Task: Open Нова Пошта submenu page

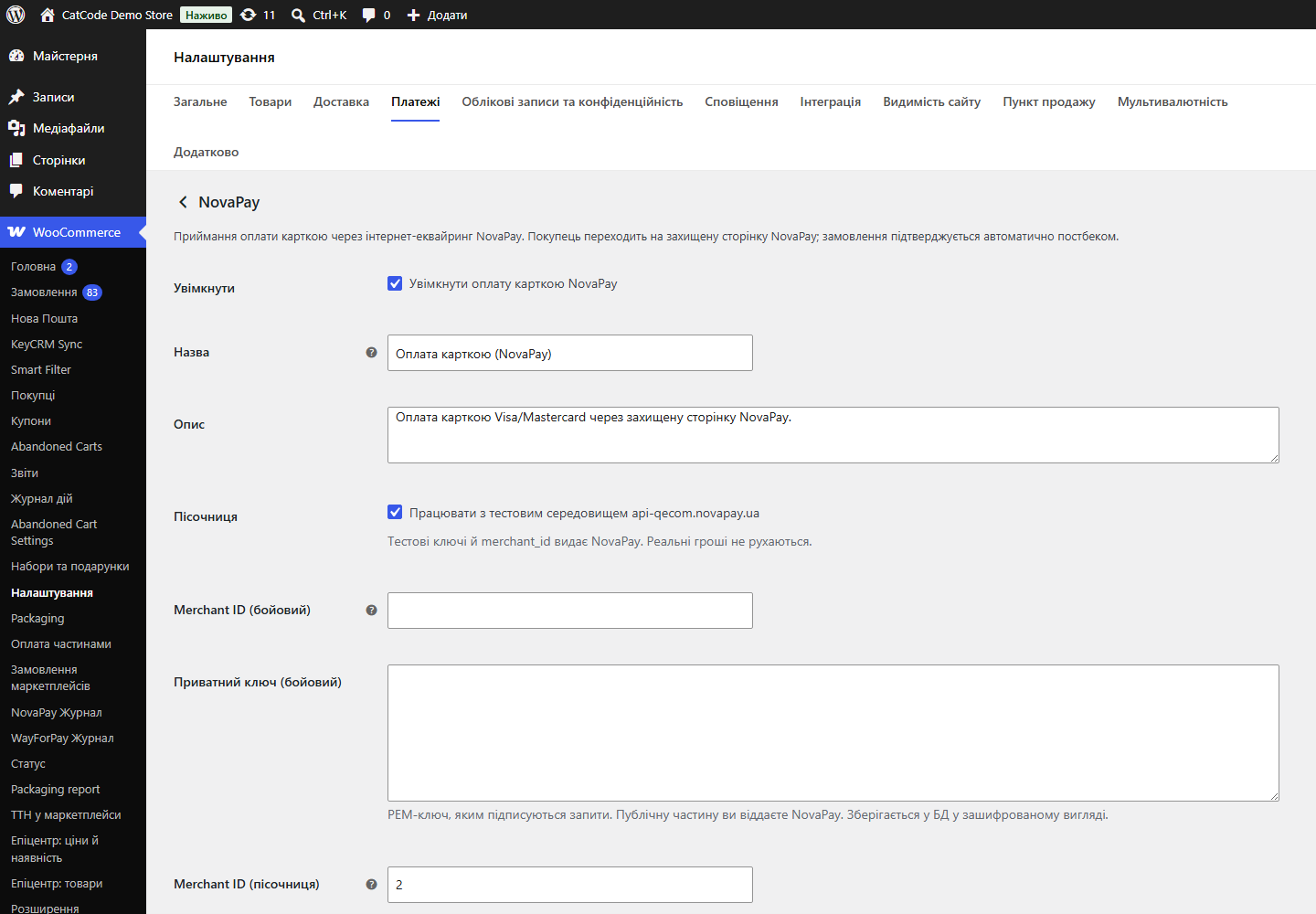Action: tap(44, 318)
